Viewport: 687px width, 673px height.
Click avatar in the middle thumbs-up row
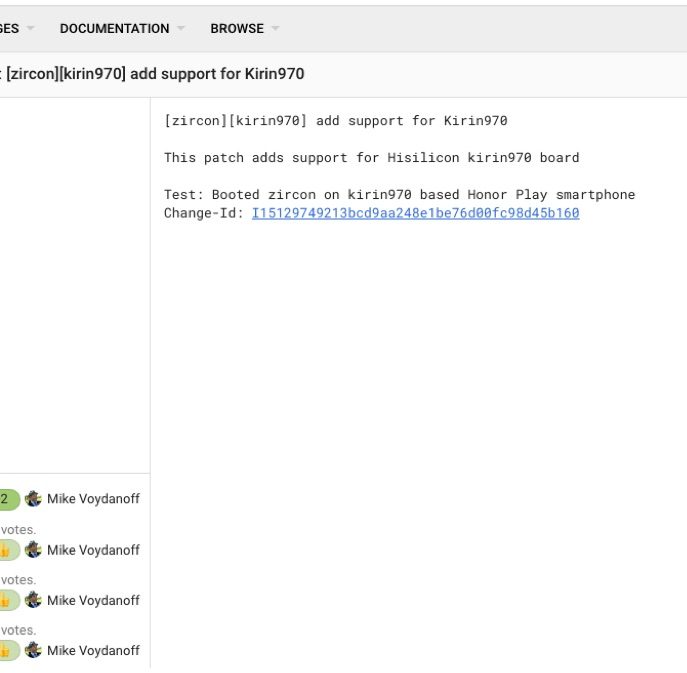tap(33, 600)
